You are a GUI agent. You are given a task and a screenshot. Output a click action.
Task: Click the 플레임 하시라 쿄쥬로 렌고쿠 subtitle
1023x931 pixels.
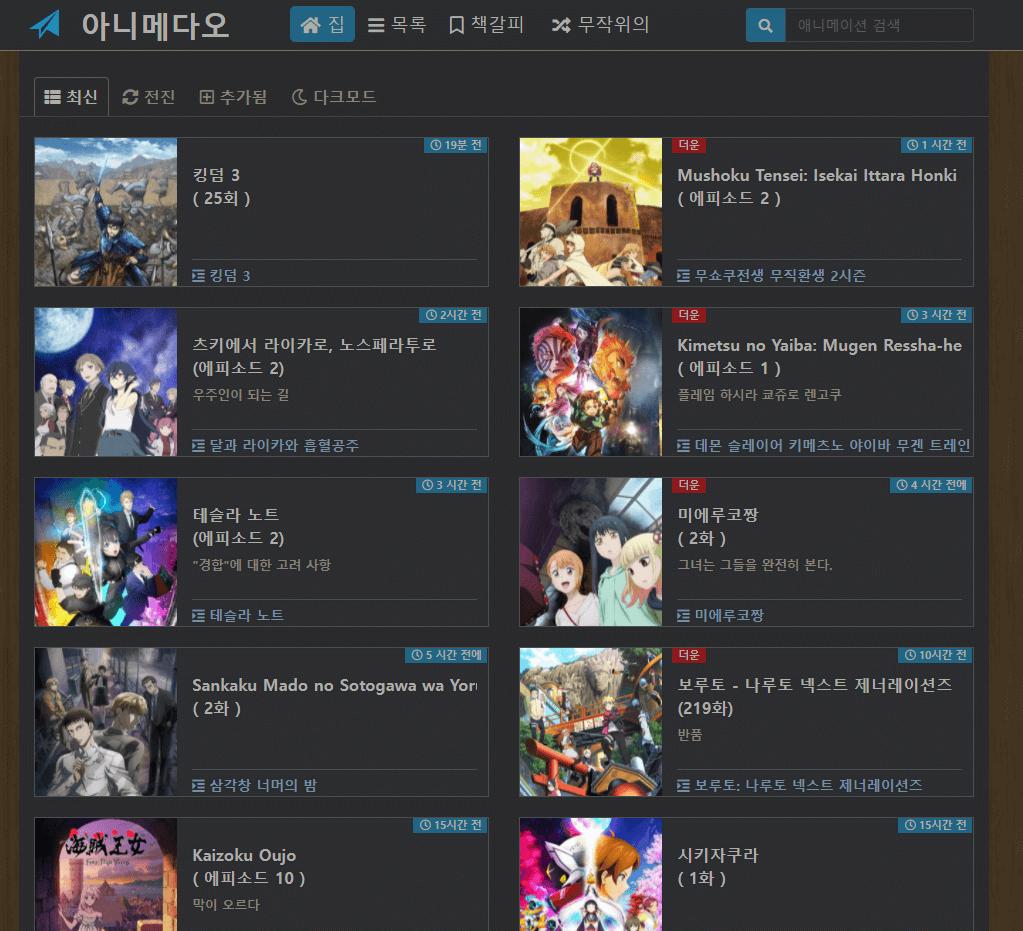pyautogui.click(x=759, y=395)
